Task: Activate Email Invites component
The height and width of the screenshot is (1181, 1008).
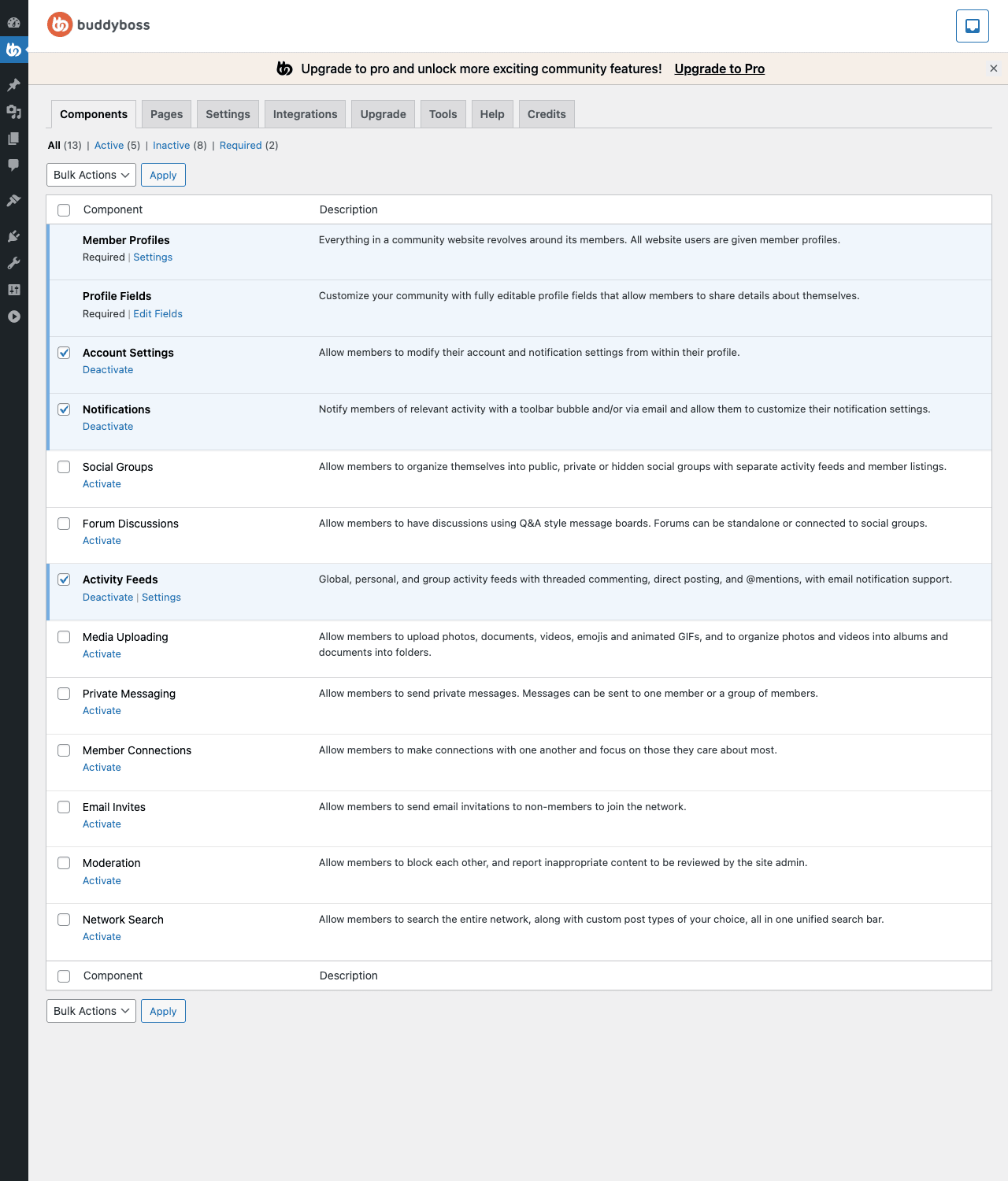Action: pos(102,824)
